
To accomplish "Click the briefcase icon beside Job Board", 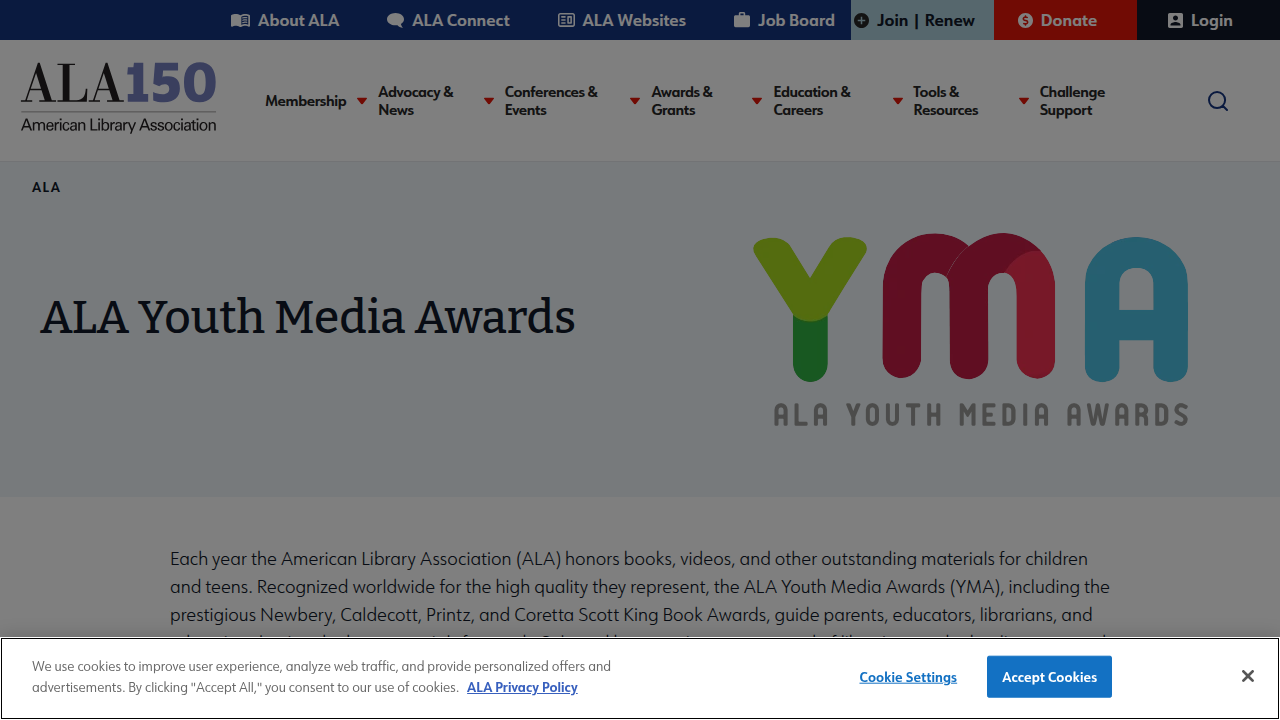I will (x=742, y=20).
